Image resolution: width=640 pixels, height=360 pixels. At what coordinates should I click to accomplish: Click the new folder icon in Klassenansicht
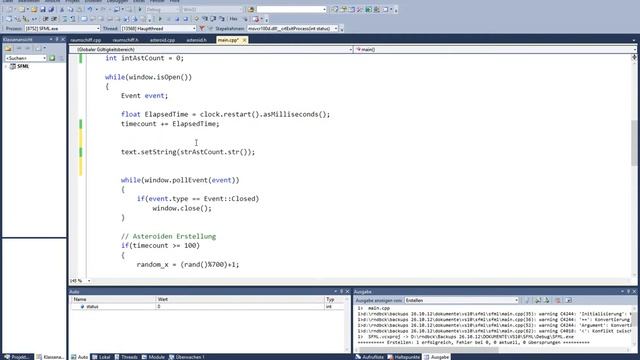pyautogui.click(x=8, y=49)
